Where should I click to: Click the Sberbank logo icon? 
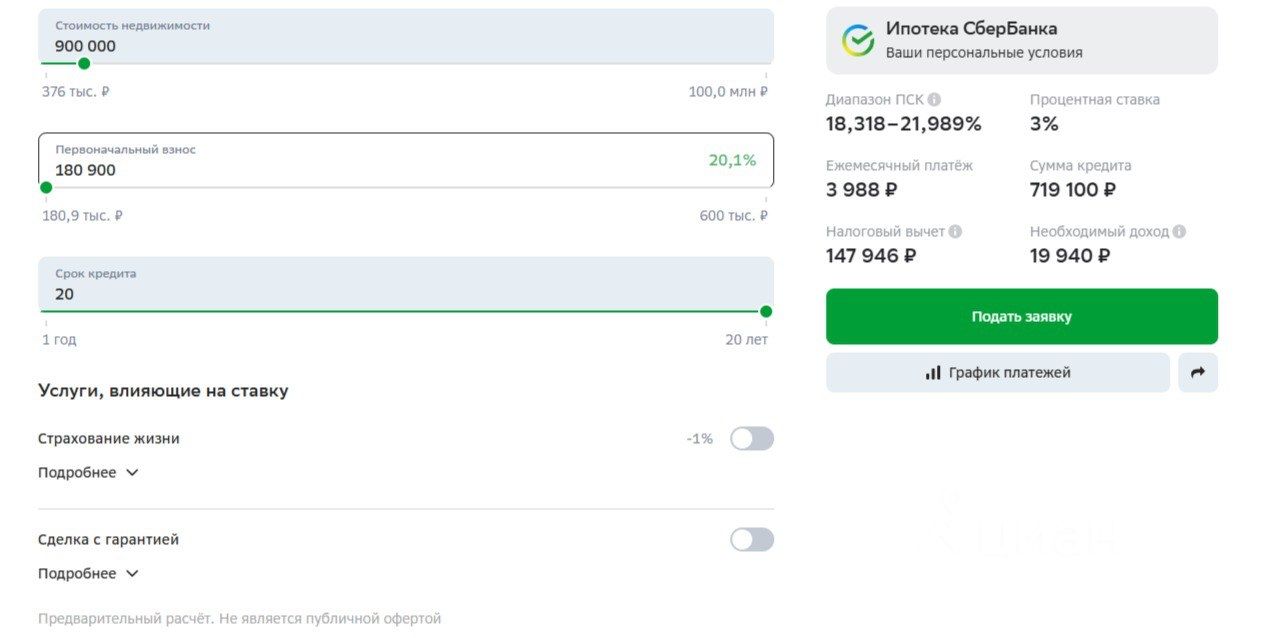point(857,41)
